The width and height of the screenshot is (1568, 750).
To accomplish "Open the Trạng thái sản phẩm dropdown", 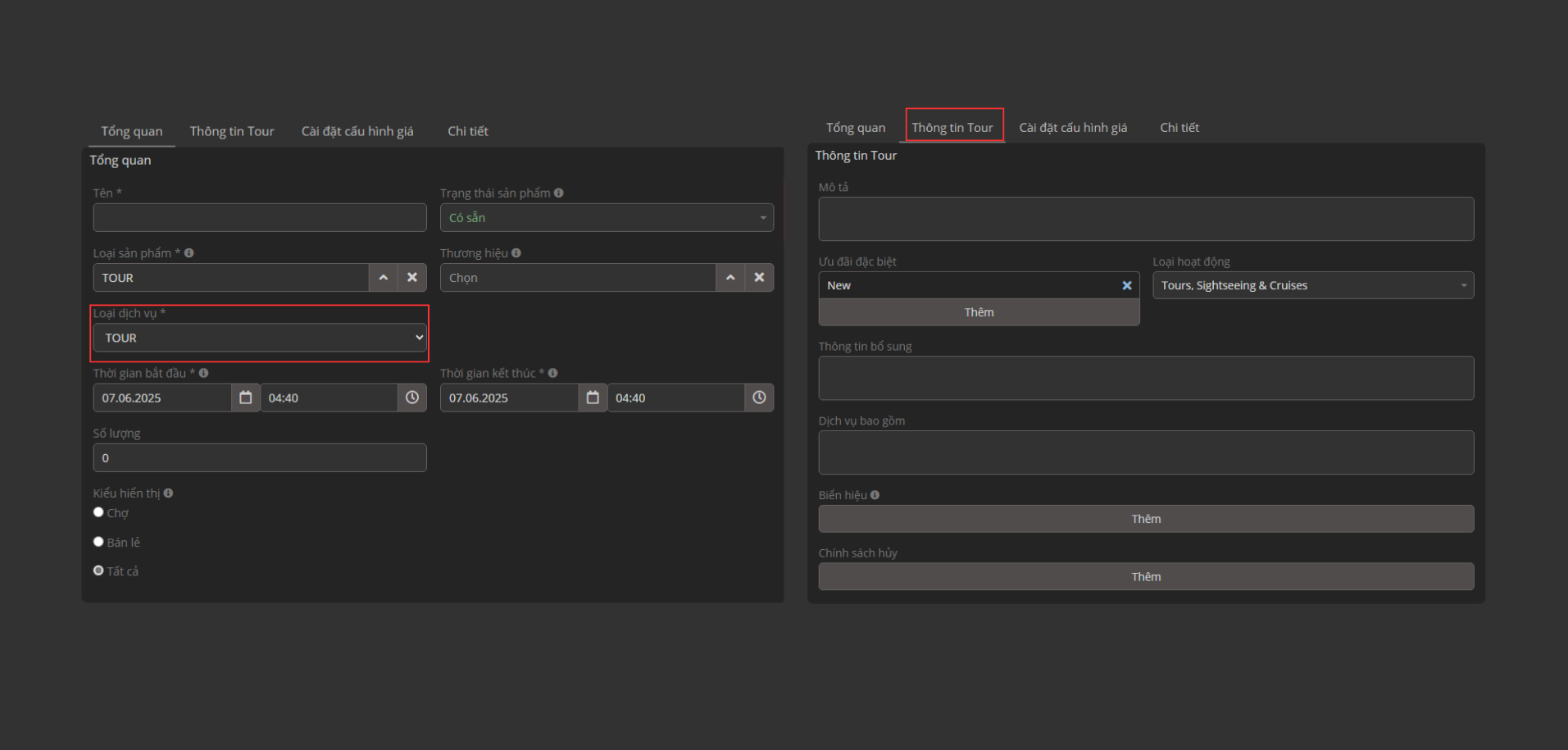I will [x=607, y=218].
